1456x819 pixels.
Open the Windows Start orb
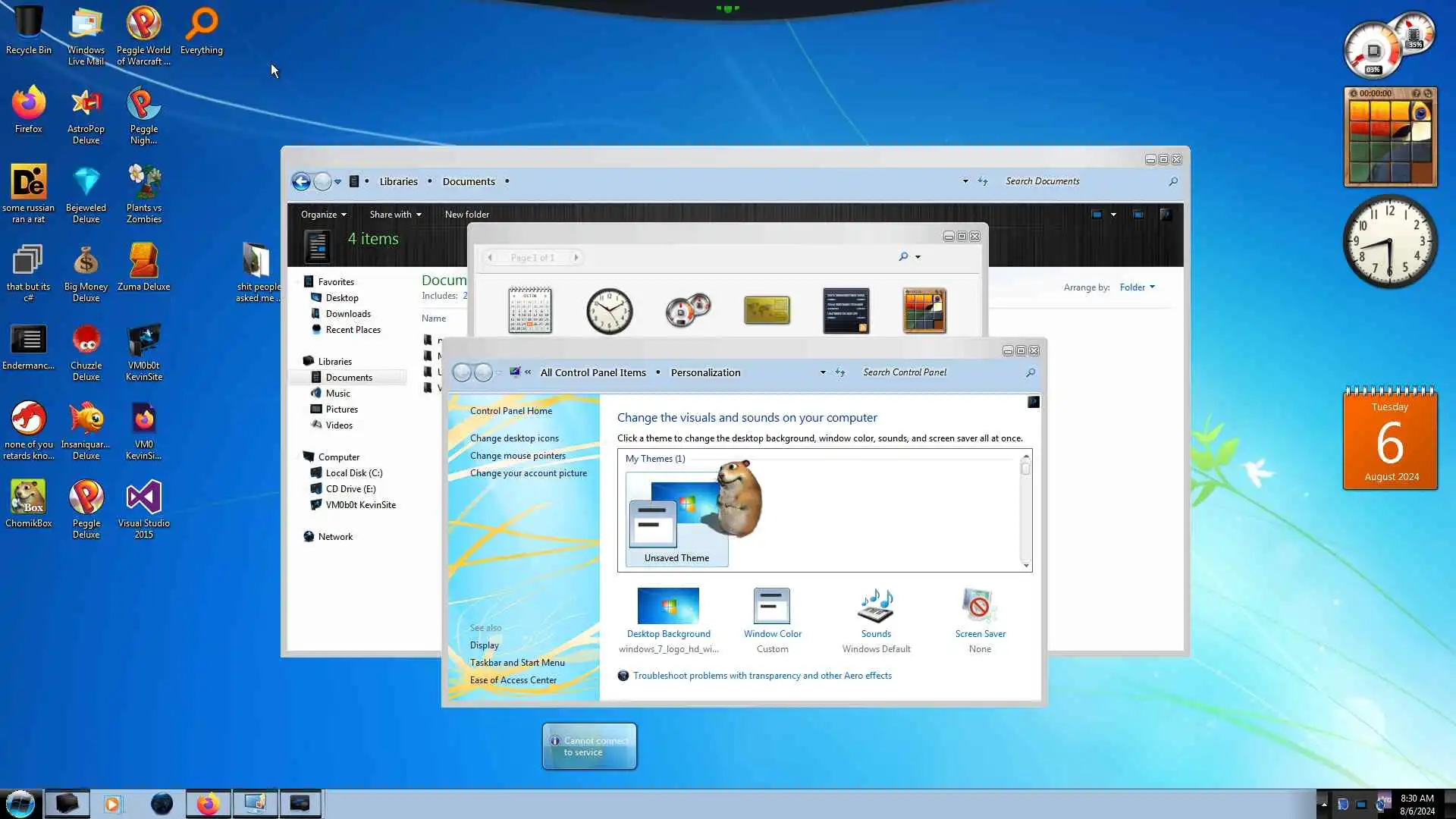tap(20, 804)
